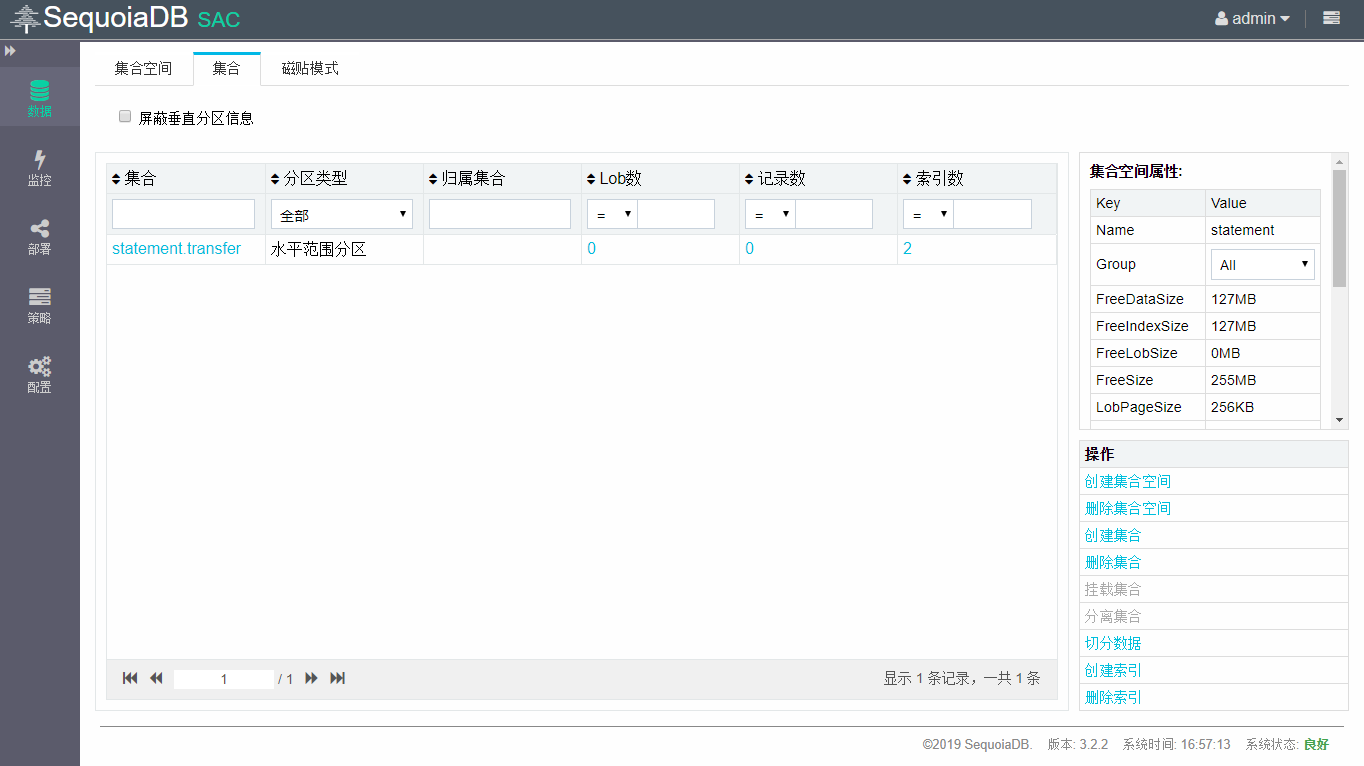Open the 记录数 comparison operator dropdown
The image size is (1364, 766).
pyautogui.click(x=770, y=214)
